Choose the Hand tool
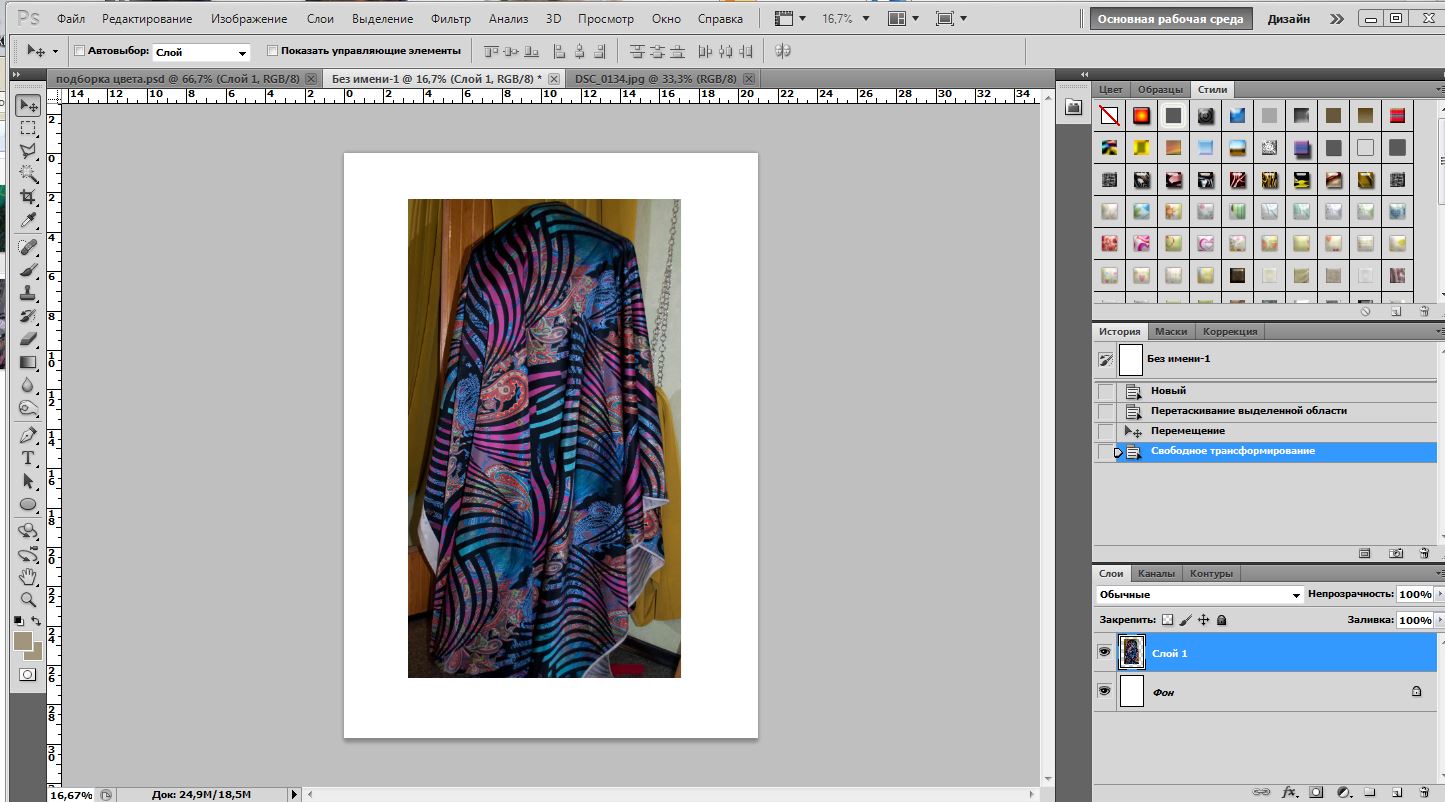 coord(28,577)
